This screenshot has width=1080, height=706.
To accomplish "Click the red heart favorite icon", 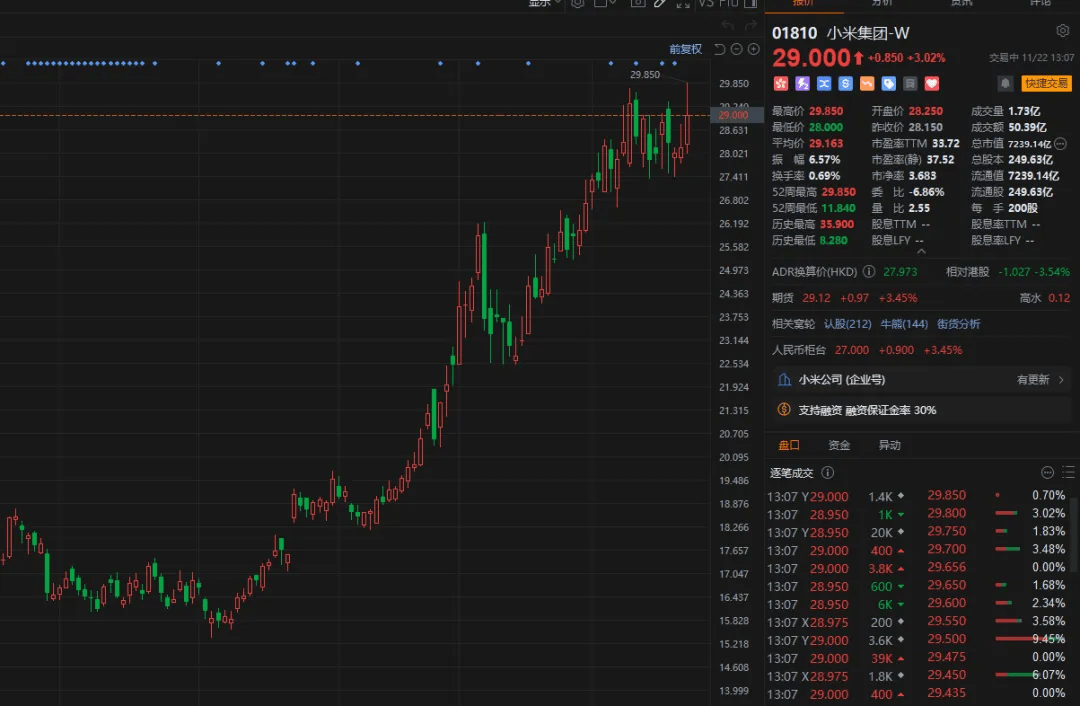I will pos(932,83).
